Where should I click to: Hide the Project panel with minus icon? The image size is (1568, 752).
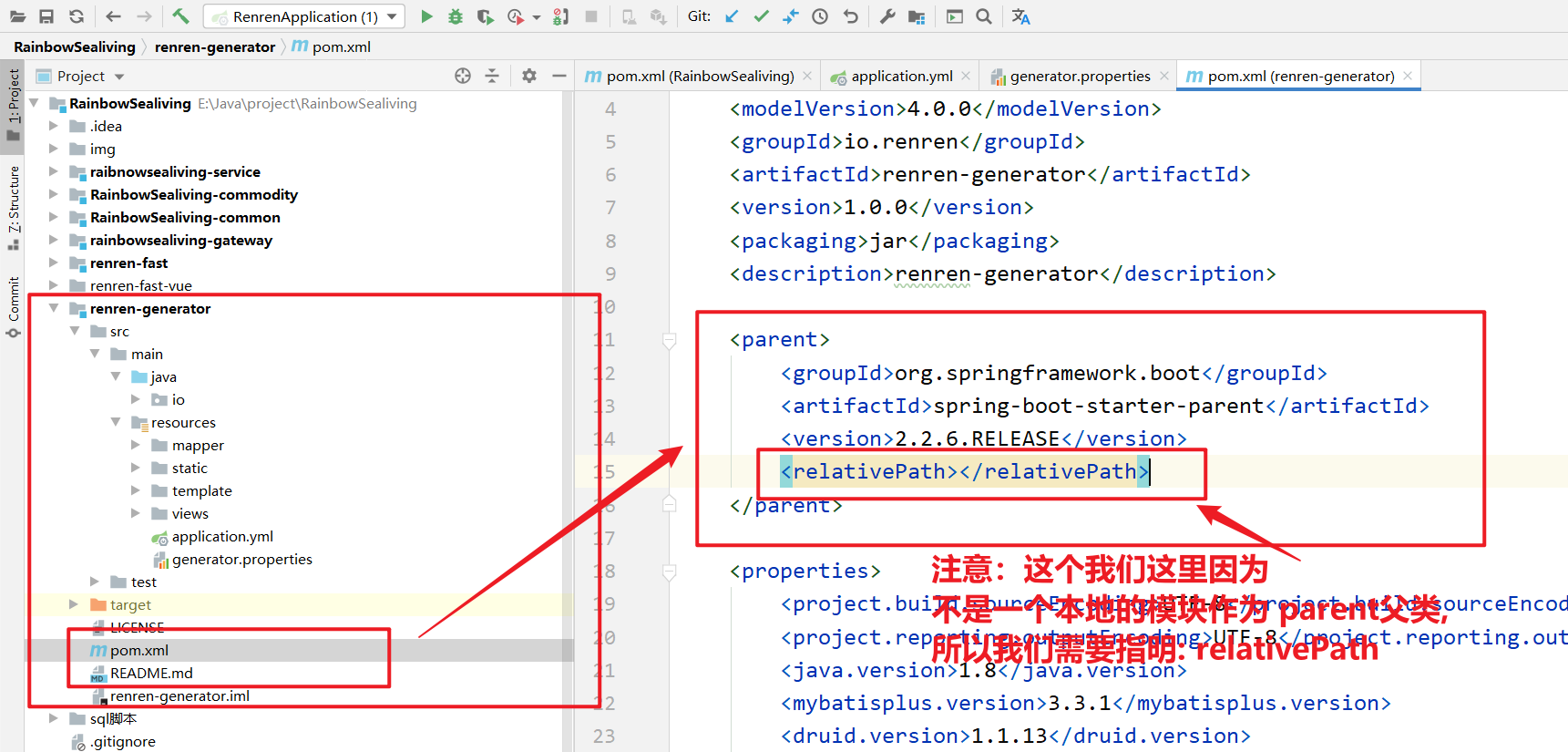[x=559, y=76]
